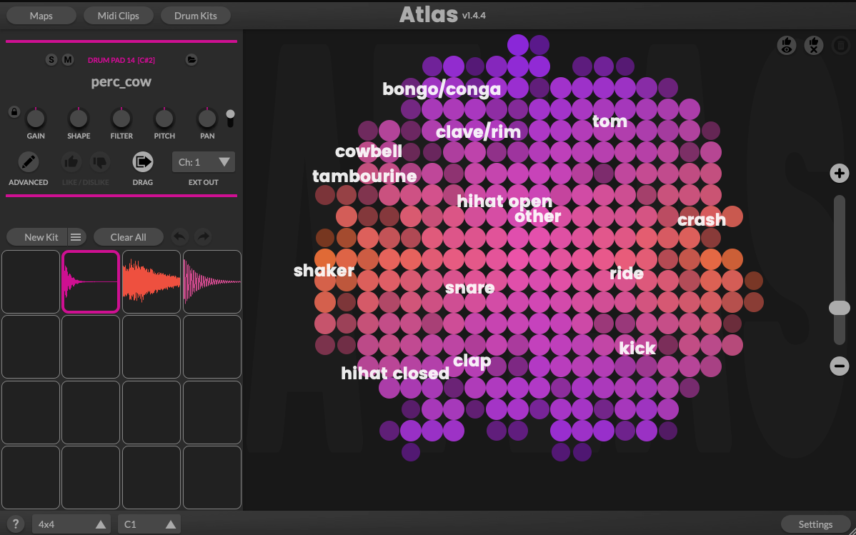The image size is (856, 535).
Task: Select the pad with pink decaying striped waveform
Action: coord(212,282)
